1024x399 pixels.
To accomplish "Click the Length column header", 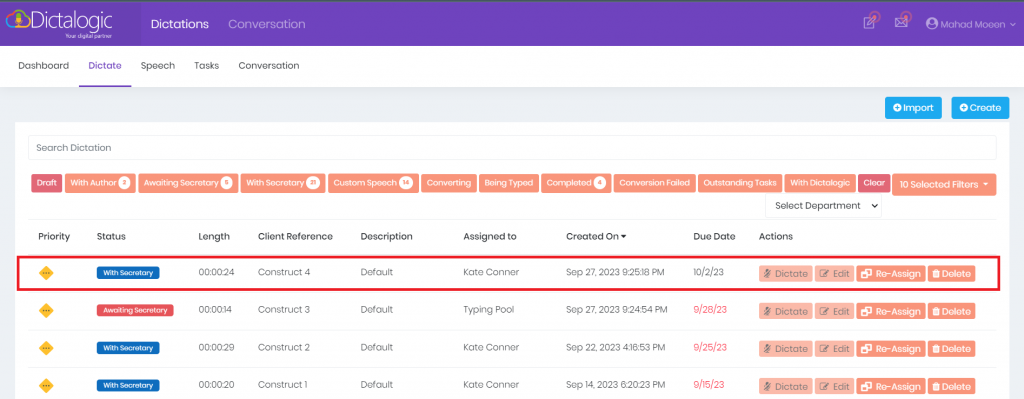I will [x=214, y=236].
